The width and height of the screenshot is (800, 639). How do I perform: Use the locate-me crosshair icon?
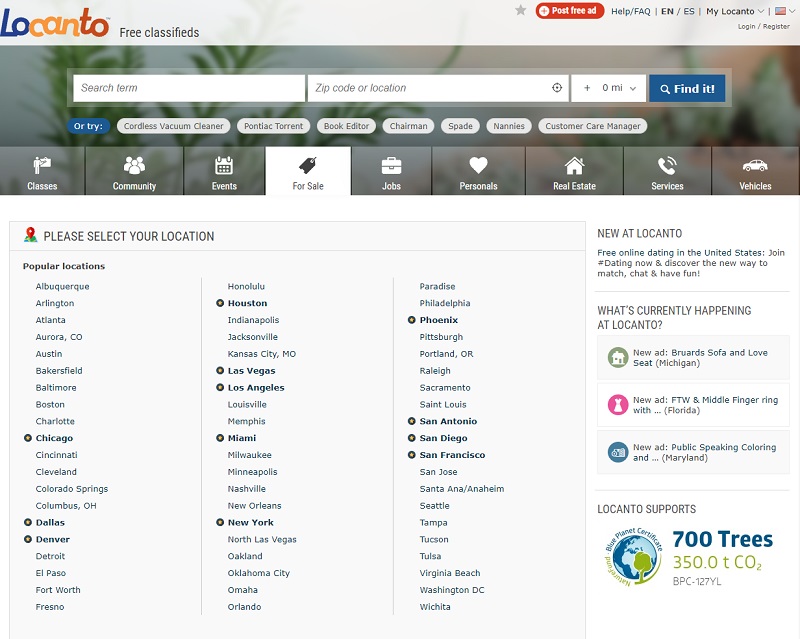point(557,88)
